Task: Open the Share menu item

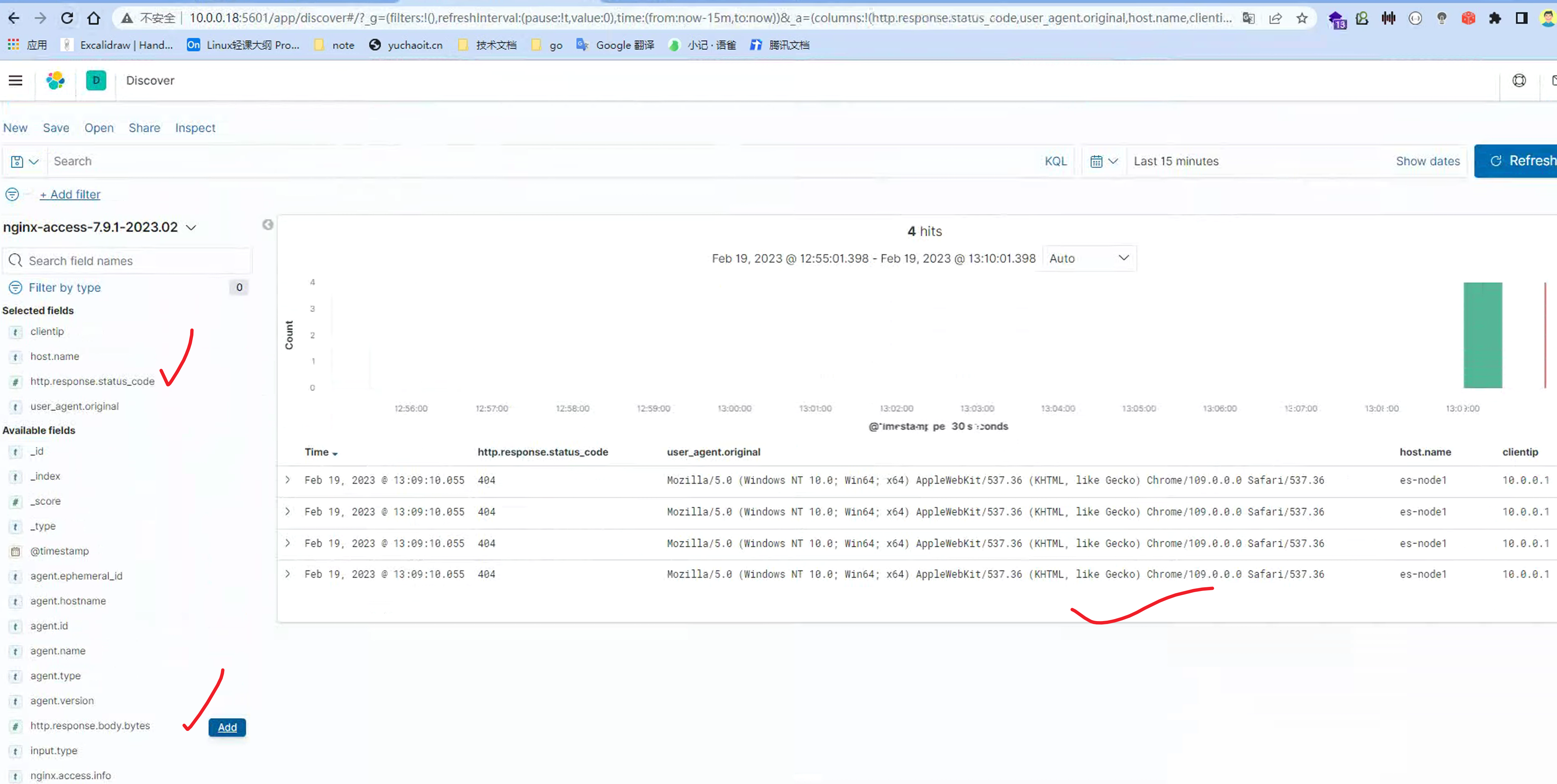Action: 144,128
